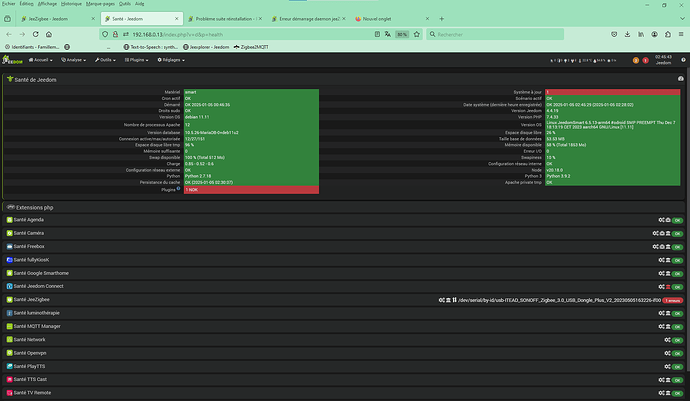Open the Firefox hamburger application menu
The height and width of the screenshot is (401, 690).
coord(681,34)
